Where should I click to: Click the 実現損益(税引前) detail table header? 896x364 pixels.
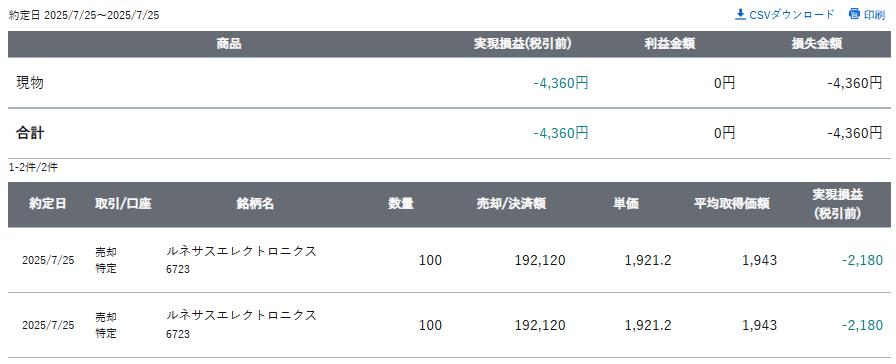(838, 204)
